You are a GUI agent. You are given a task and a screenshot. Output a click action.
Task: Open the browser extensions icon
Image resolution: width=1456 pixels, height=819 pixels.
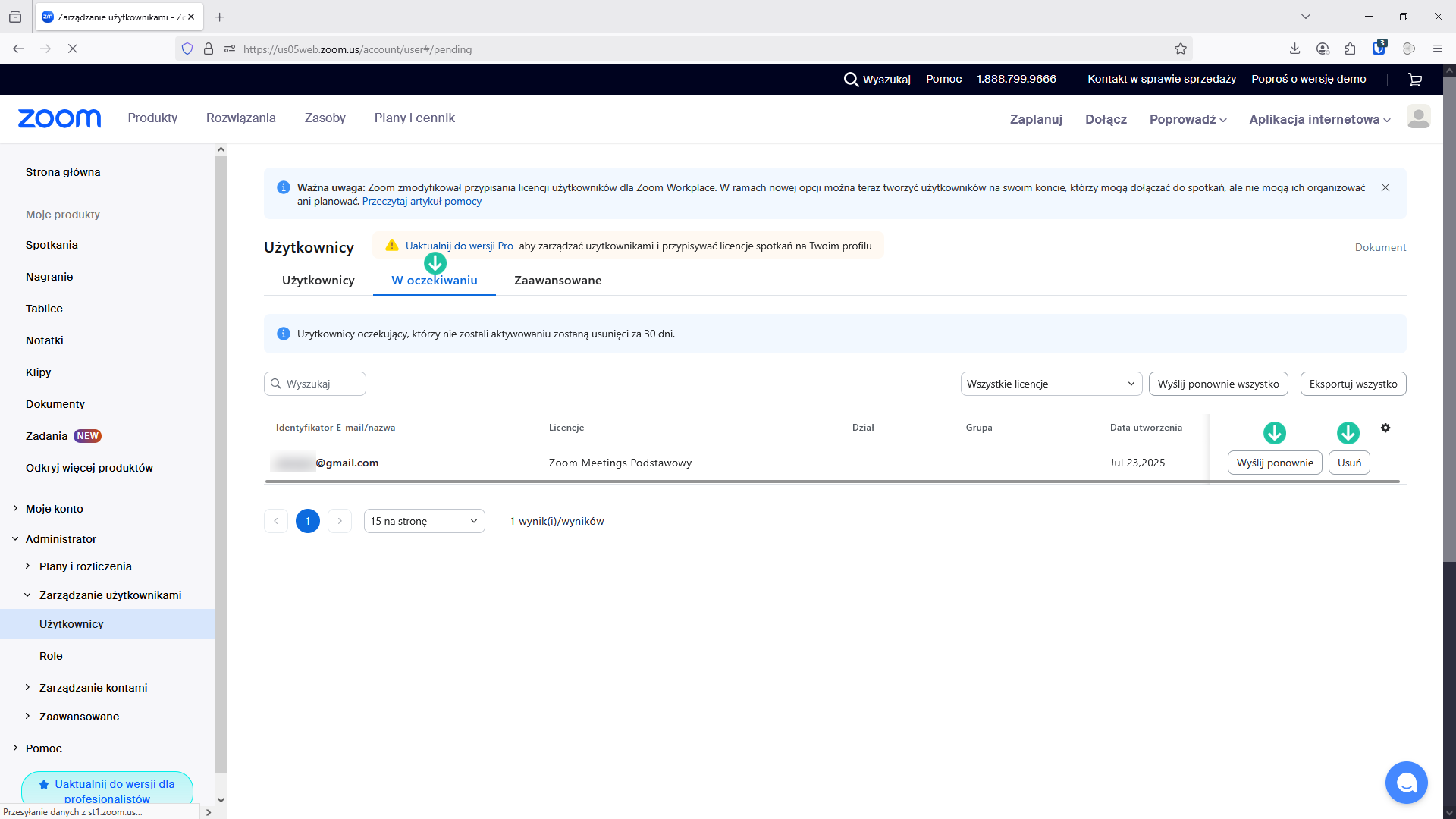tap(1350, 49)
